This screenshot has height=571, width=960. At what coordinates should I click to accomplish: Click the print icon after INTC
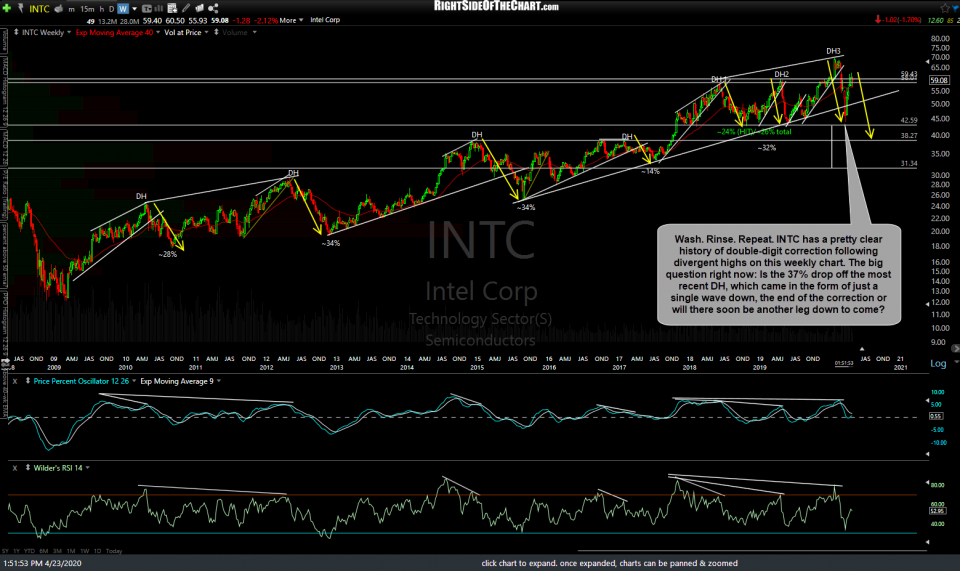[x=59, y=9]
